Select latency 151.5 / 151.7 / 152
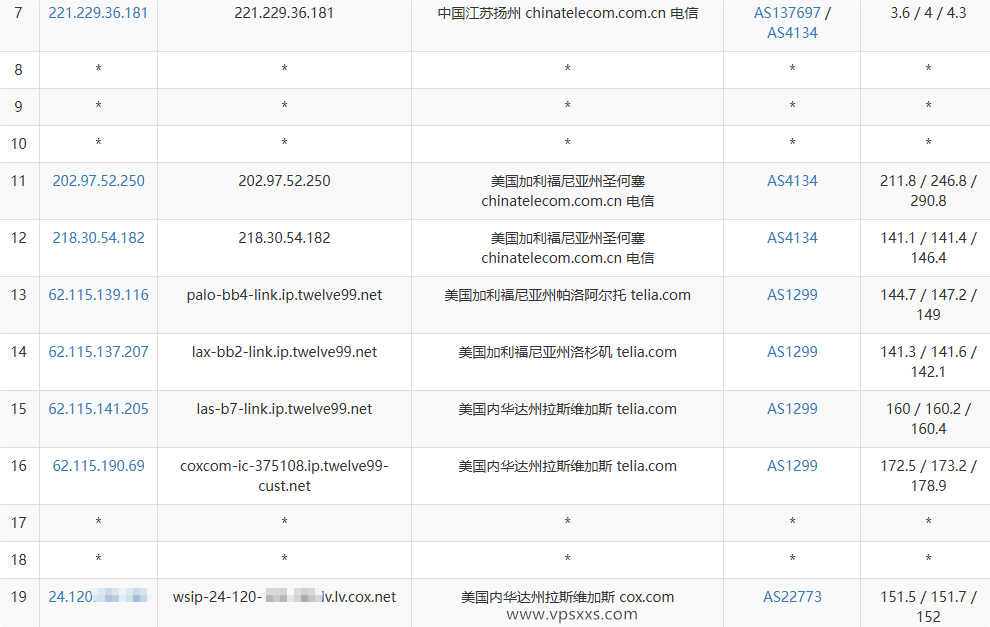 928,606
